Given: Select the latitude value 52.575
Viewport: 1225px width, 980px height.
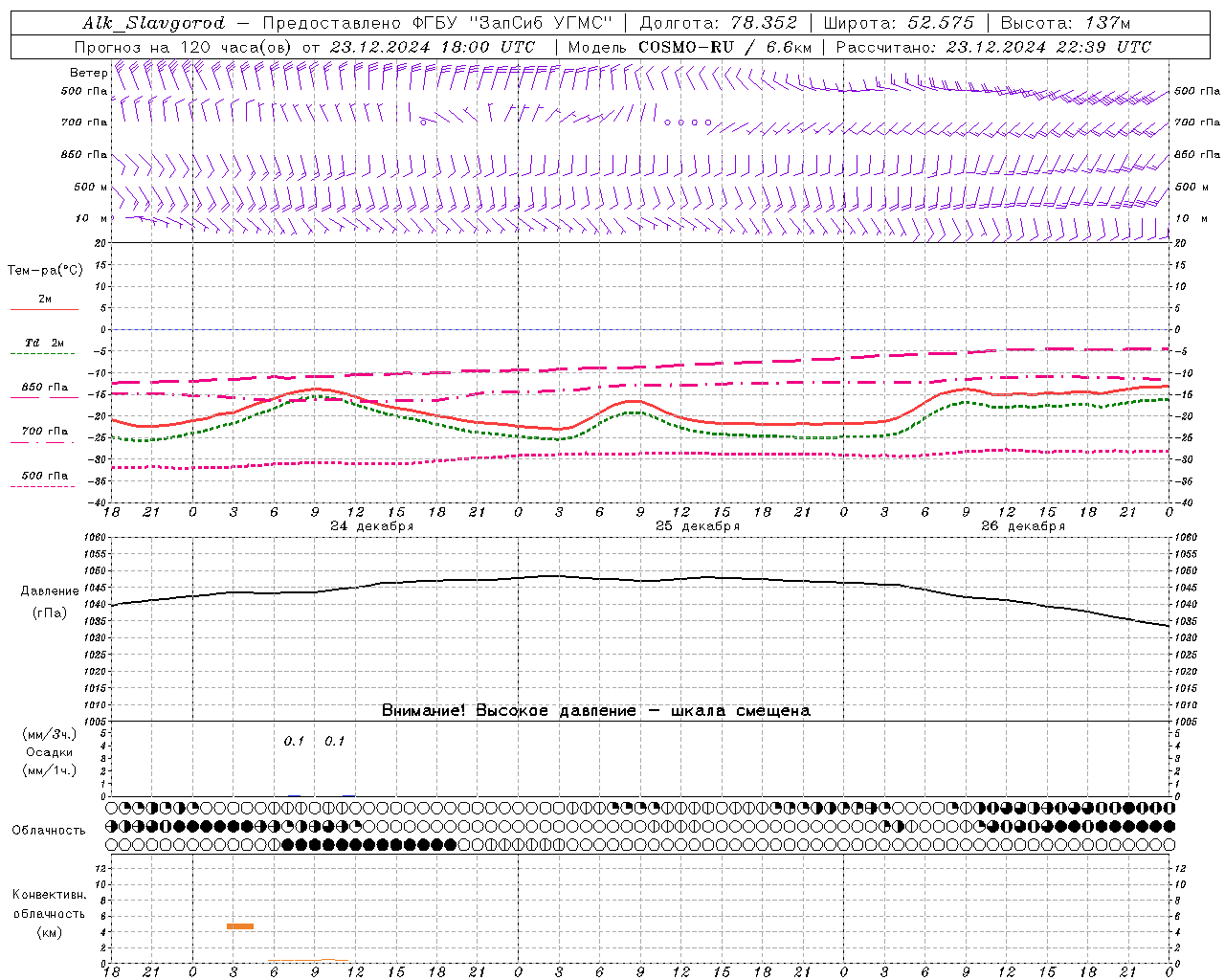Looking at the screenshot, I should (x=941, y=23).
